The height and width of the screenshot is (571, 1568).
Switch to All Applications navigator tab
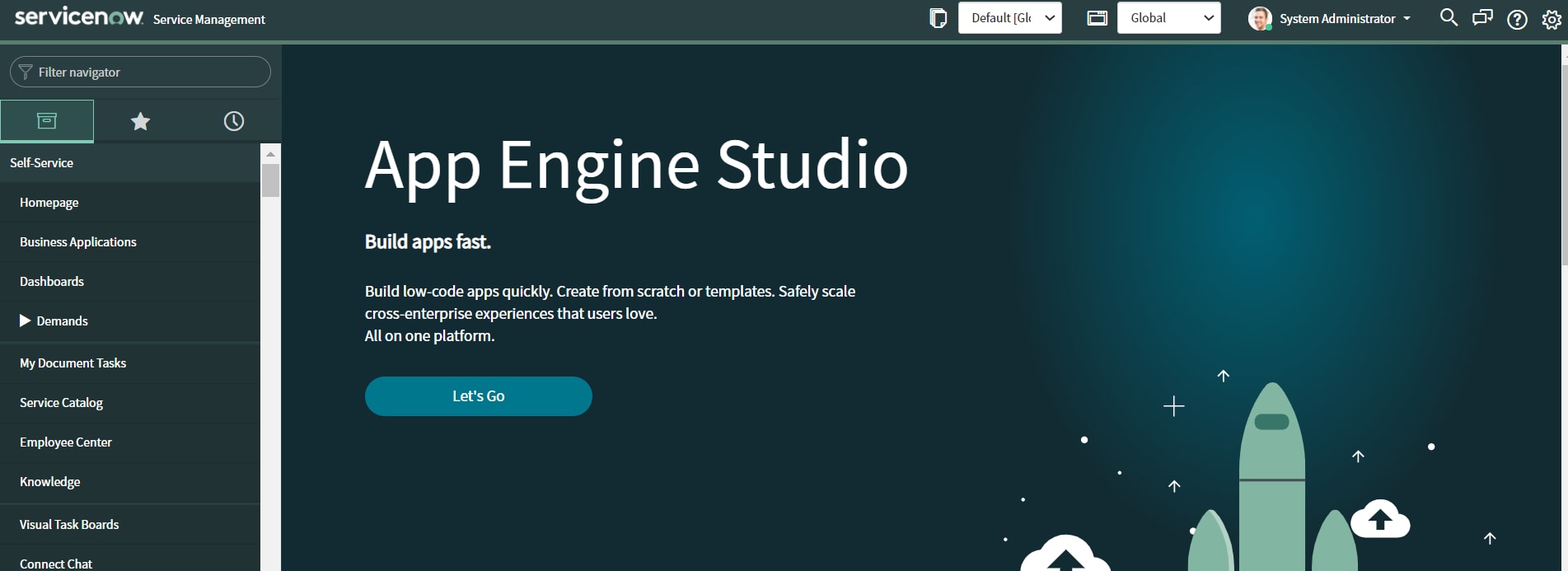tap(47, 121)
